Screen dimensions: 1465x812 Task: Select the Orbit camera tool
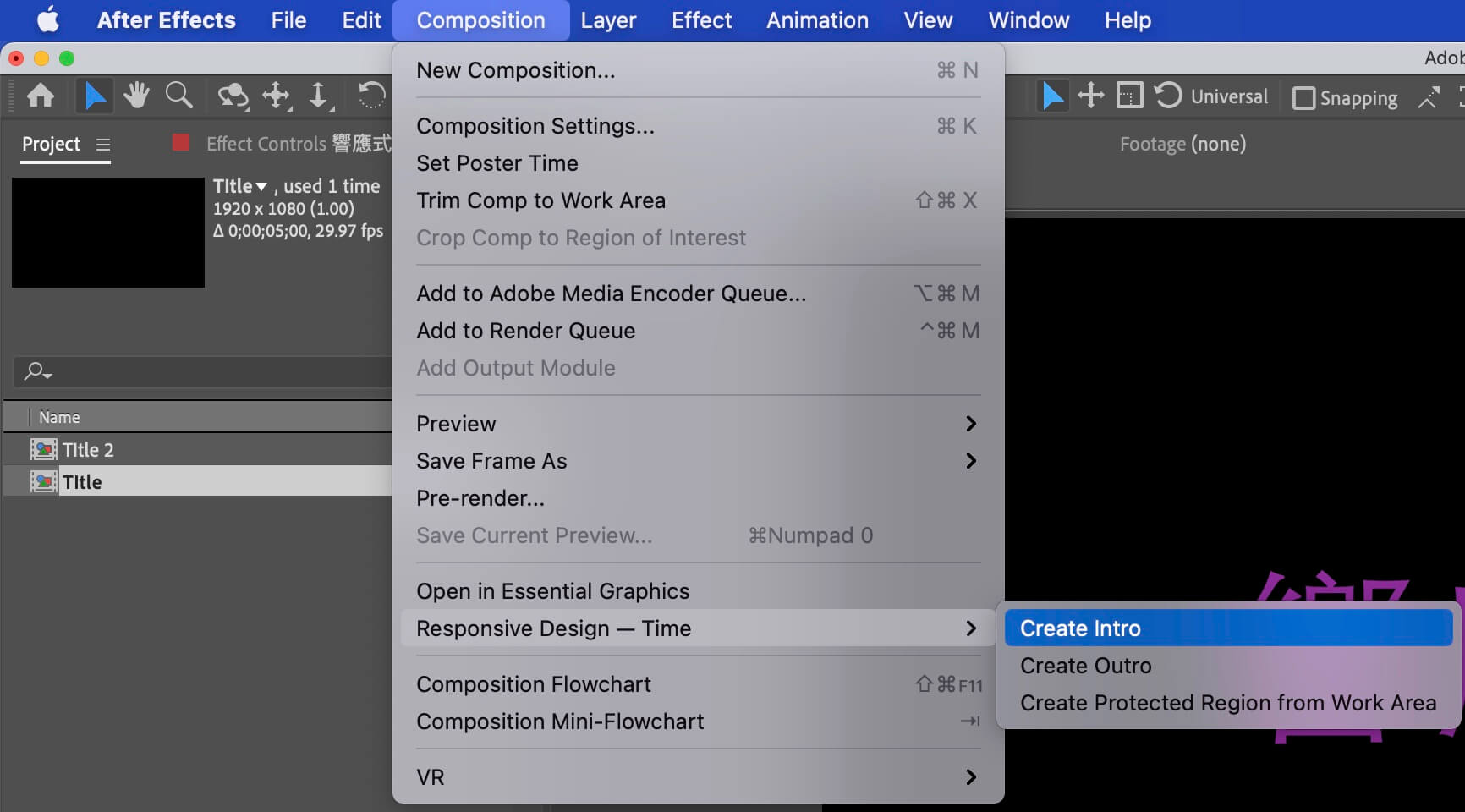[232, 96]
